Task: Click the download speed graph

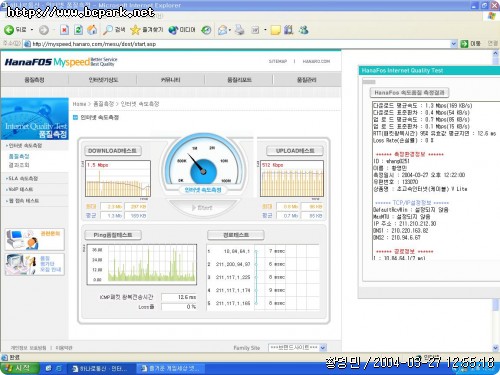Action: [x=118, y=179]
